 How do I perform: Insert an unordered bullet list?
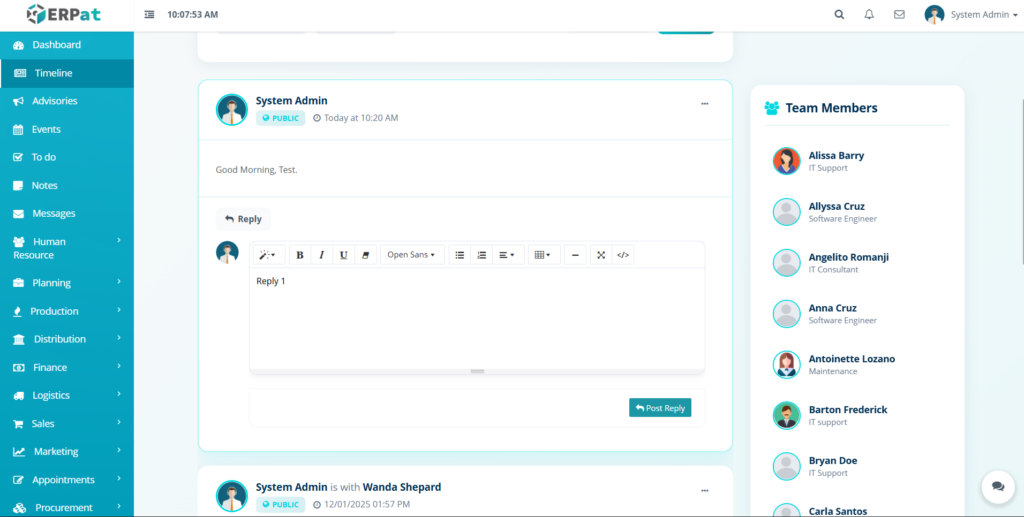[x=460, y=255]
